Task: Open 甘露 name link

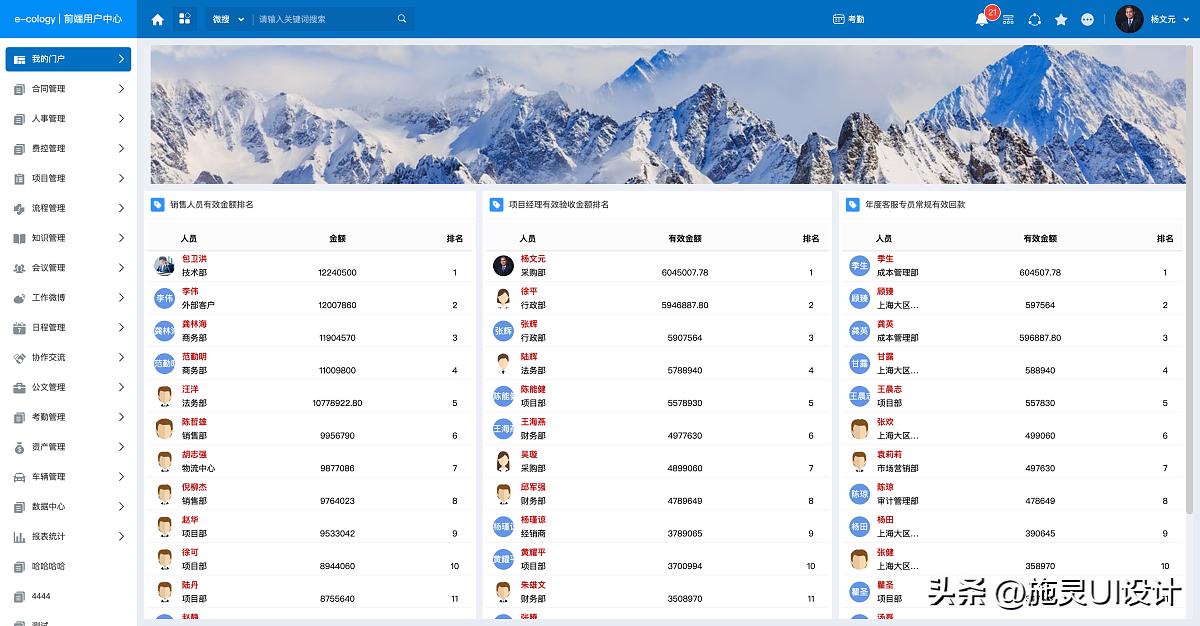Action: point(885,357)
